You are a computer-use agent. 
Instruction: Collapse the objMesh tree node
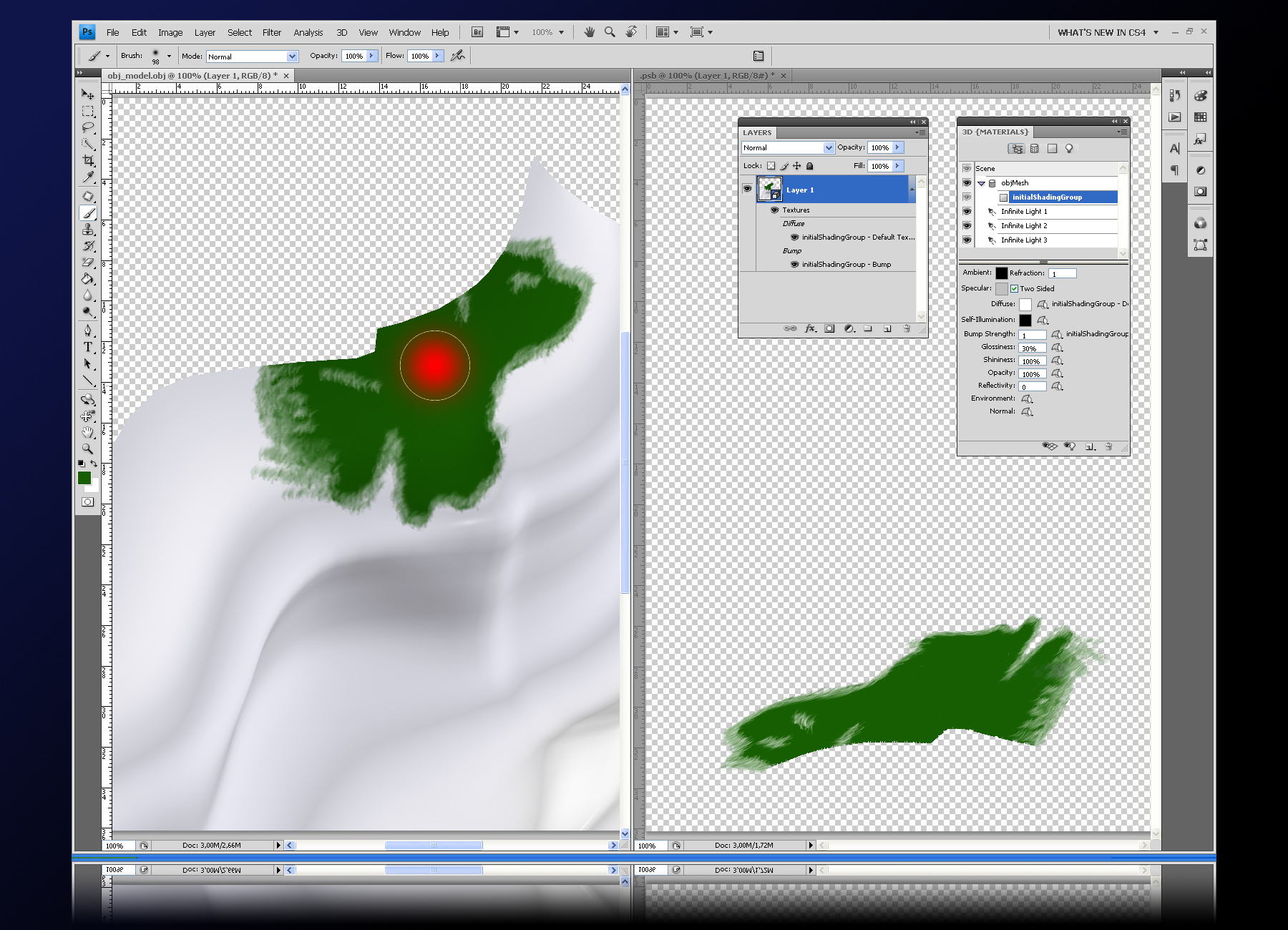(x=982, y=183)
